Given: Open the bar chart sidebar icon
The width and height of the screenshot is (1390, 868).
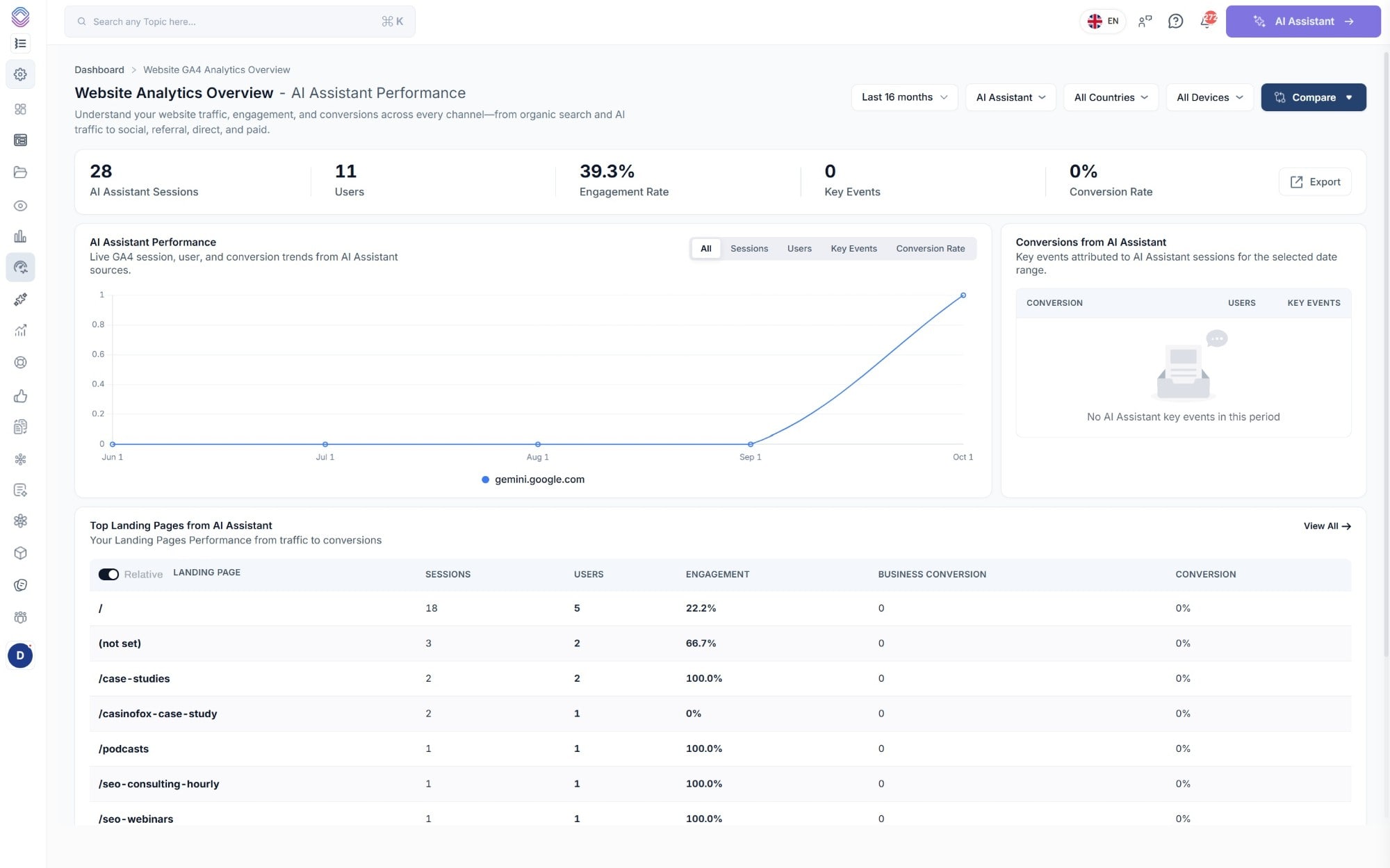Looking at the screenshot, I should click(x=20, y=236).
